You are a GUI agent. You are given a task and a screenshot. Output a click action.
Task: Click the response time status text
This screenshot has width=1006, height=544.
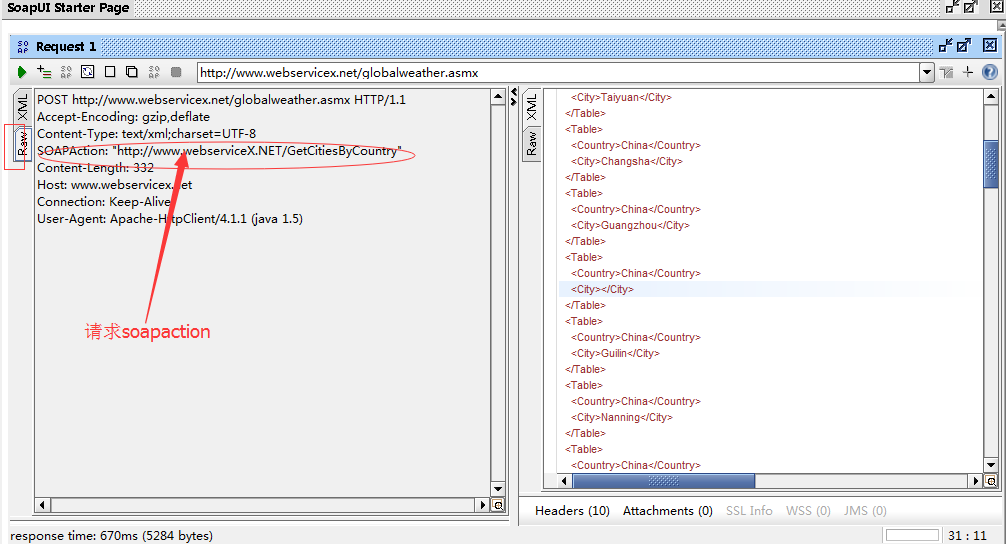tap(112, 536)
